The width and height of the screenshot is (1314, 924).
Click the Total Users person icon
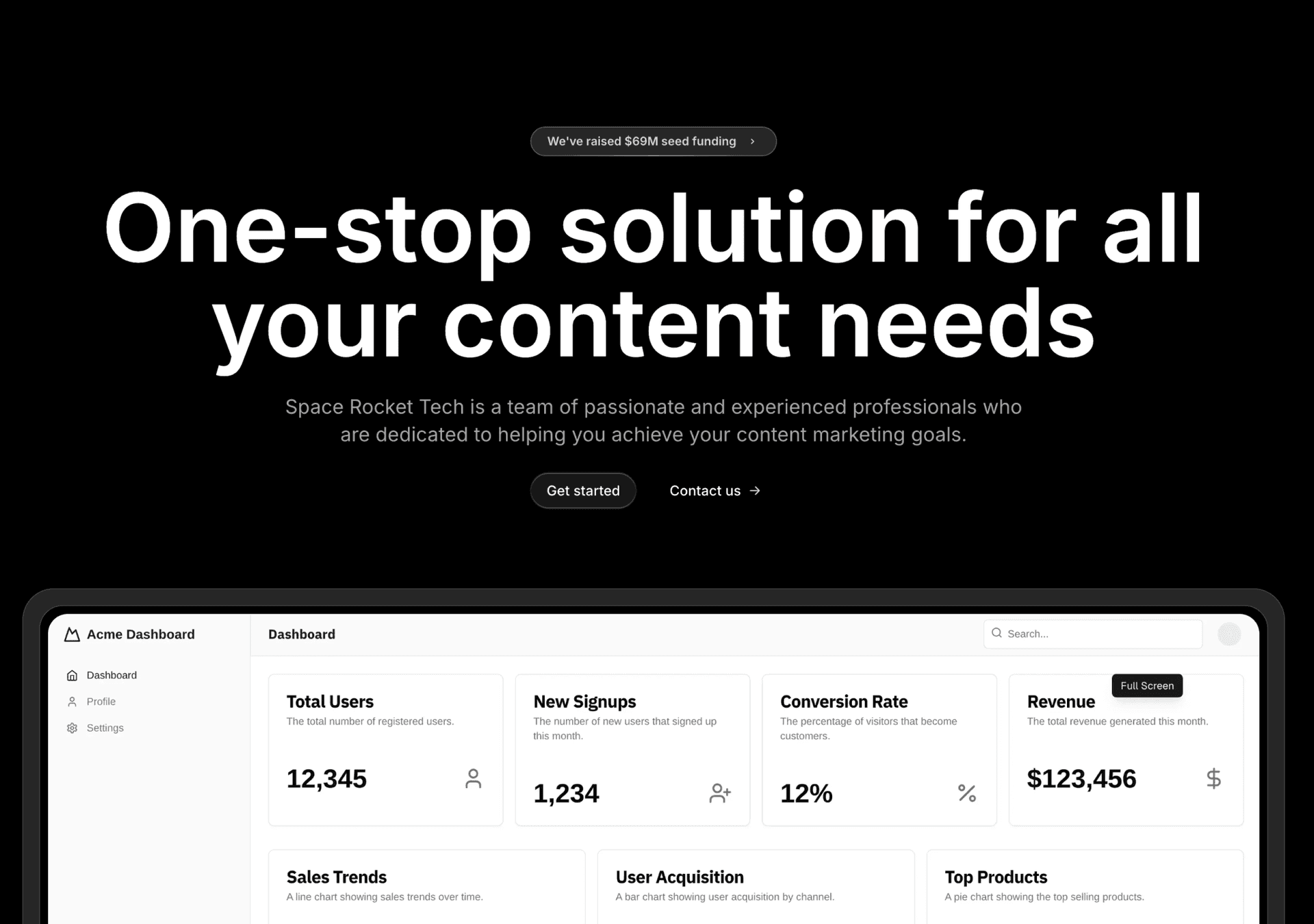(475, 779)
